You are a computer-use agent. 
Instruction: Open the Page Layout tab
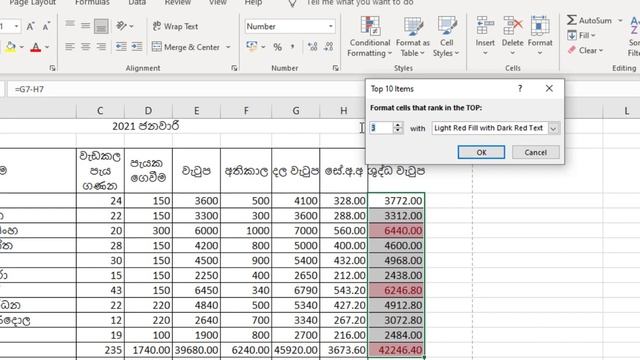coord(33,3)
